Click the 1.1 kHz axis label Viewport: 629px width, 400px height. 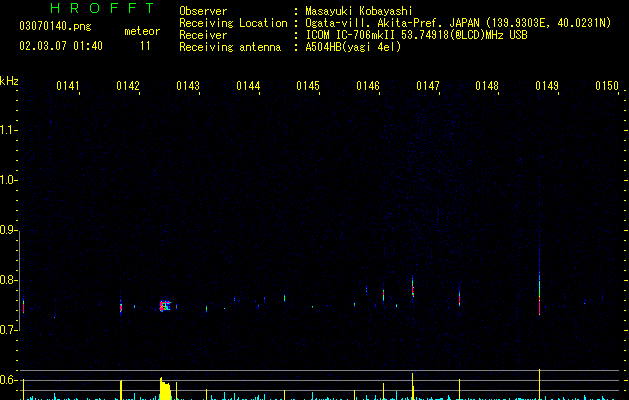(7, 130)
